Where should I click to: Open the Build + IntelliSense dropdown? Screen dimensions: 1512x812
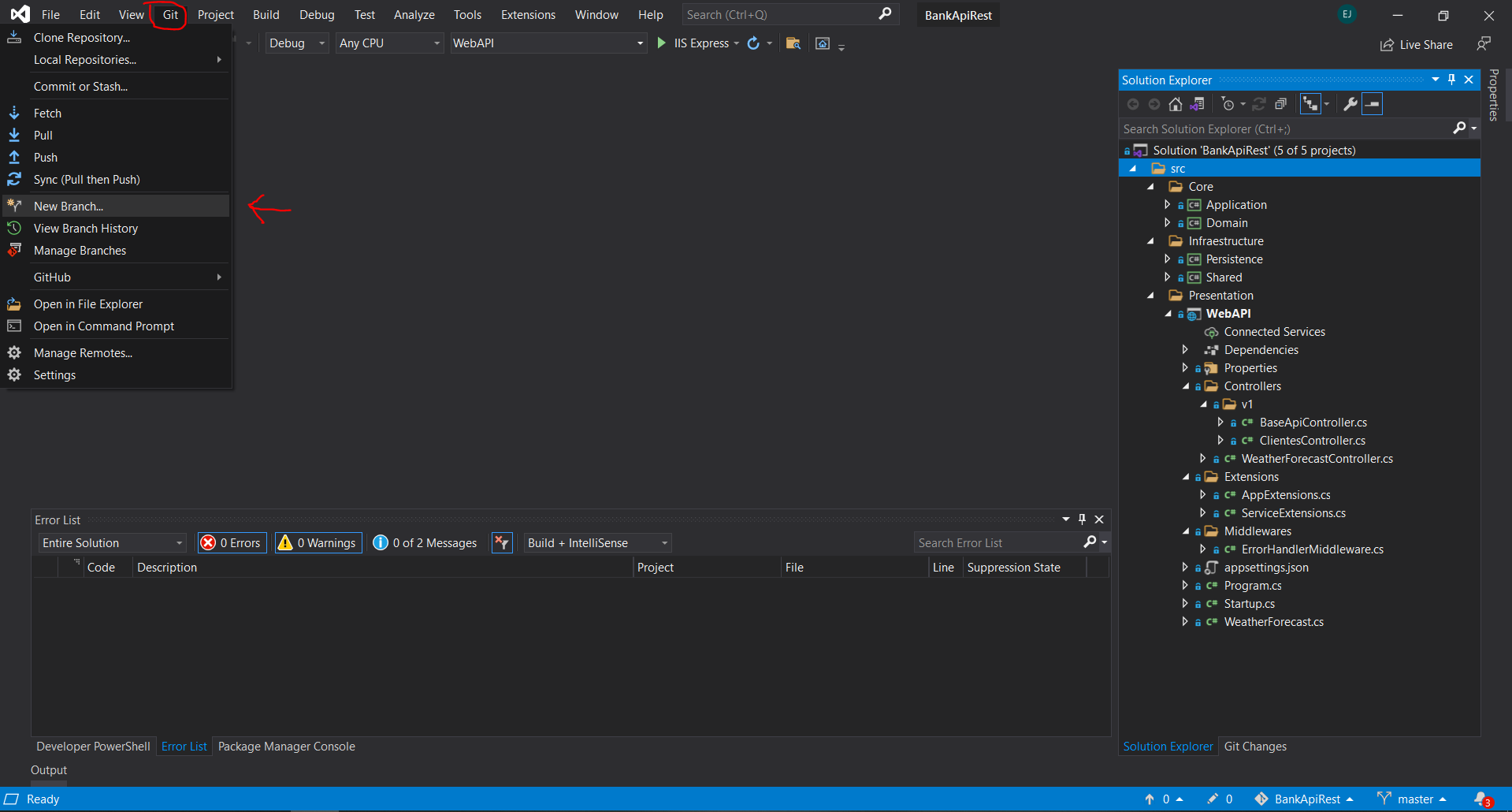tap(598, 543)
